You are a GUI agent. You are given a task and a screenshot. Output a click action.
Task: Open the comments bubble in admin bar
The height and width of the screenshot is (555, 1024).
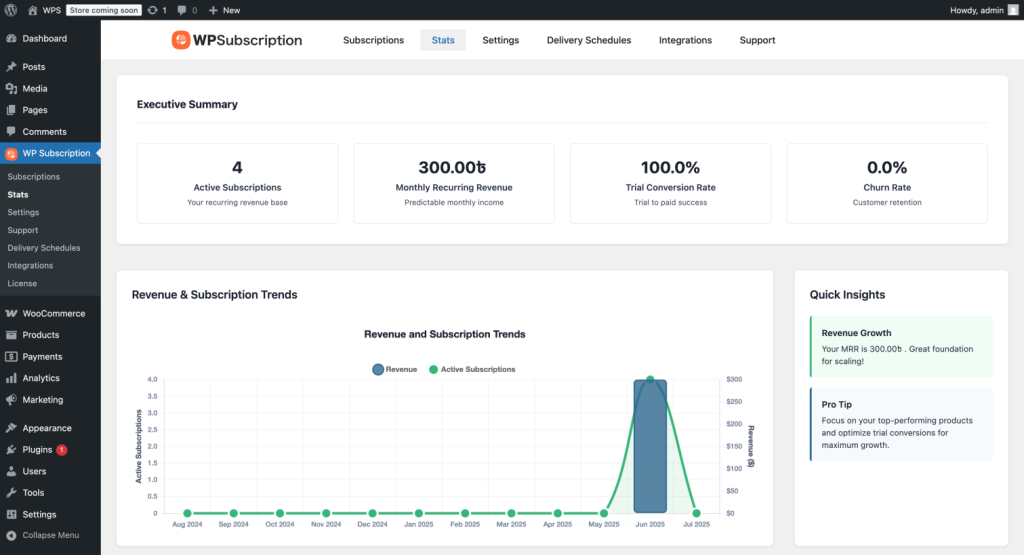point(182,10)
